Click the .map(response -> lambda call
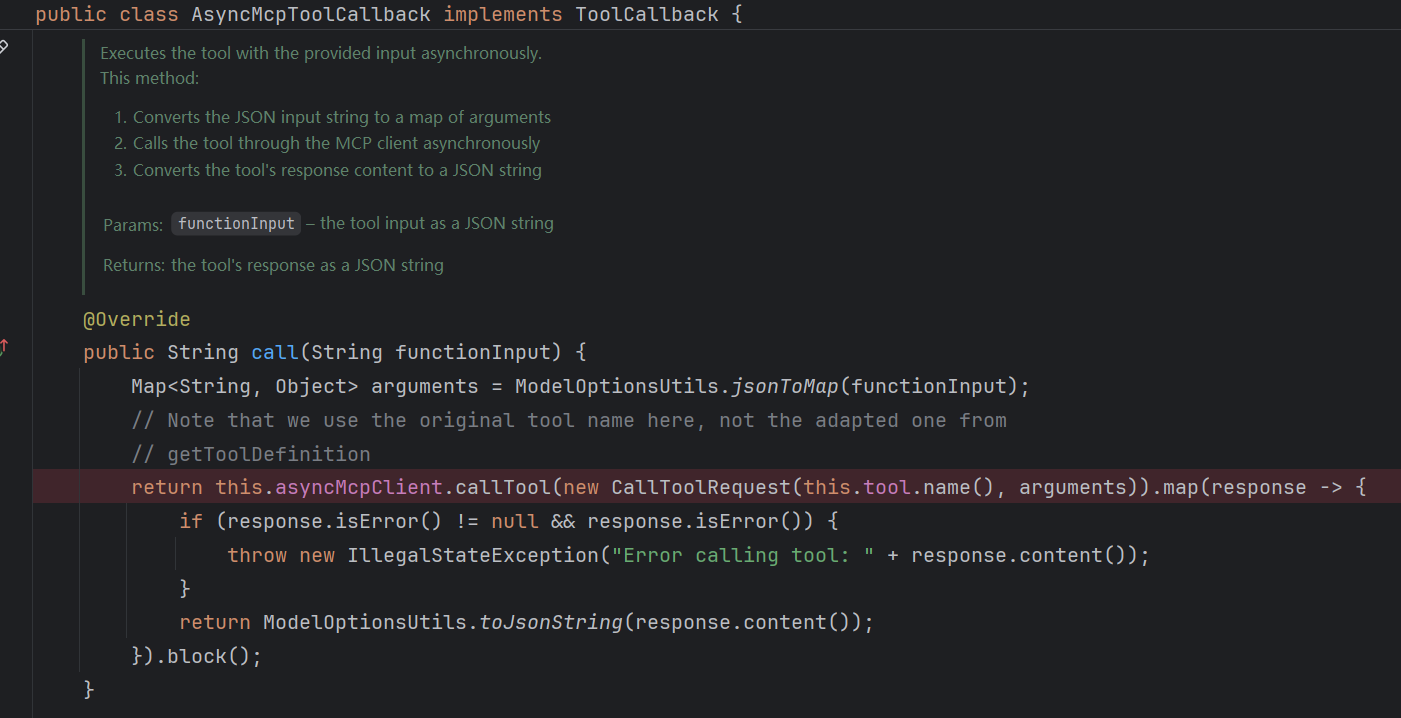 [1247, 488]
